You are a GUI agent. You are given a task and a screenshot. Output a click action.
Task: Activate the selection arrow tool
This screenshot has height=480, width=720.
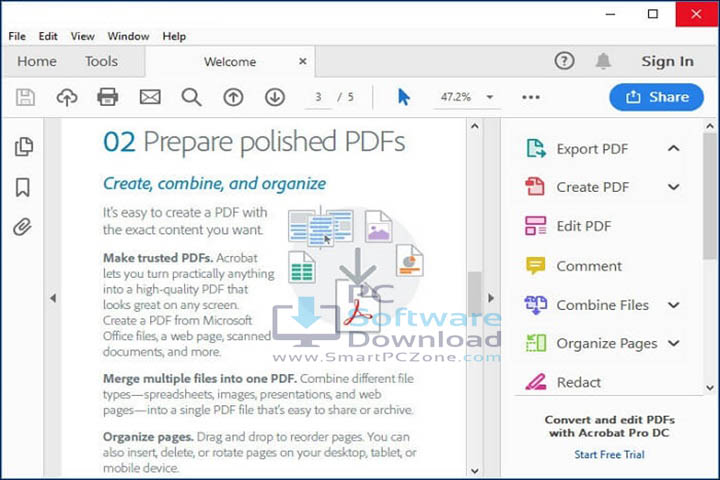coord(403,97)
